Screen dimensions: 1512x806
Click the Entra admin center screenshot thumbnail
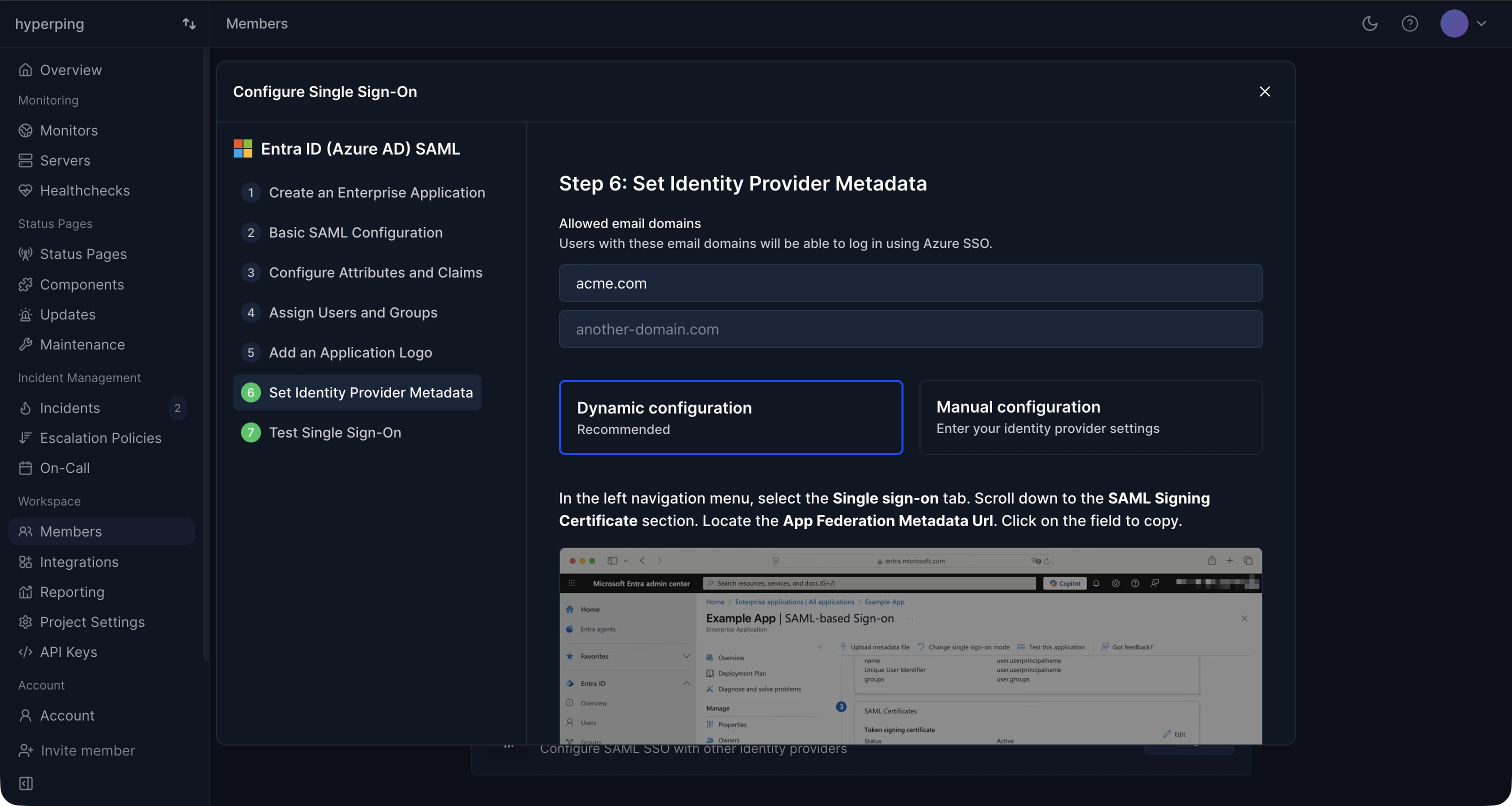[910, 645]
